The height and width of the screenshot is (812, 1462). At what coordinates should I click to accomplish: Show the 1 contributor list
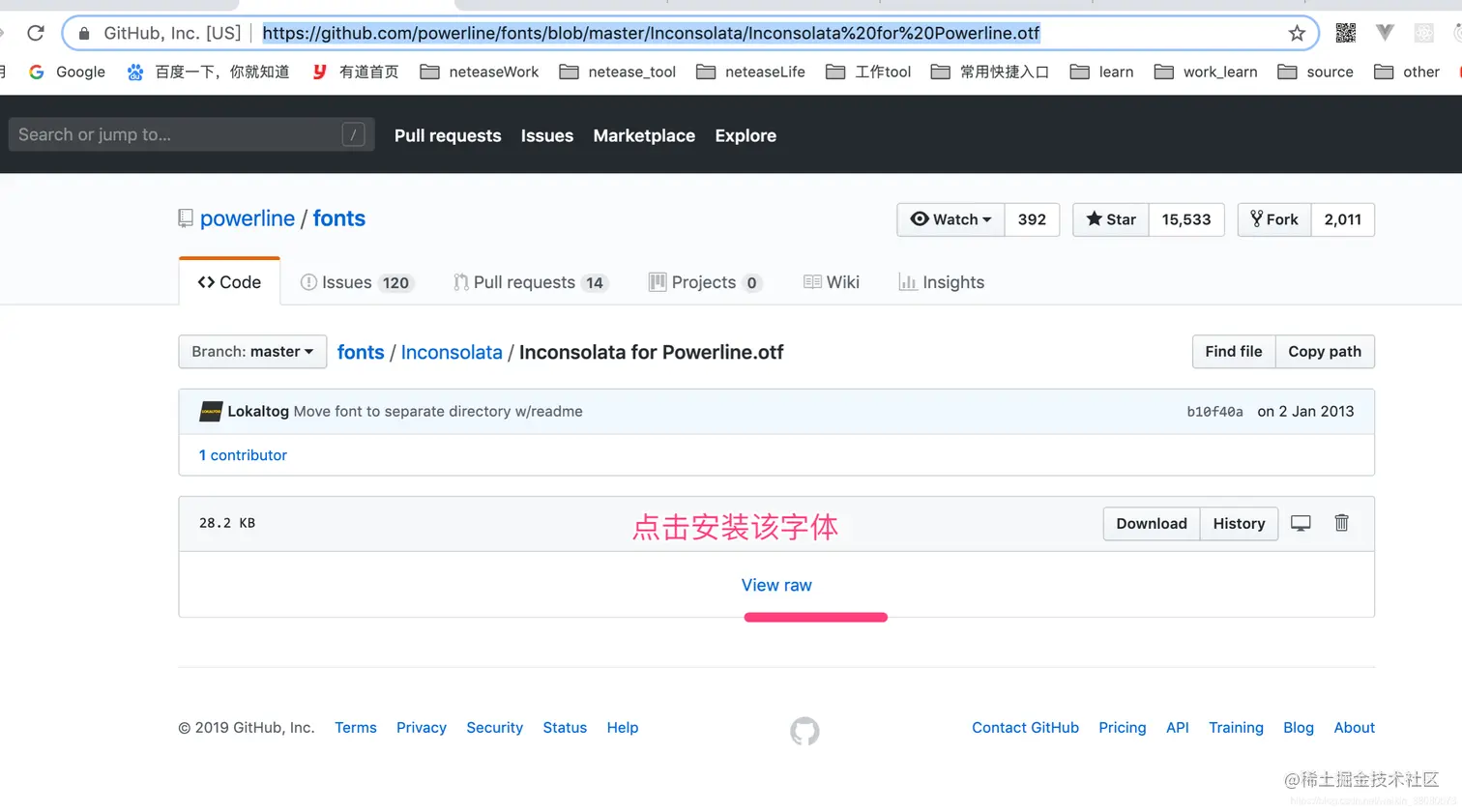coord(243,455)
